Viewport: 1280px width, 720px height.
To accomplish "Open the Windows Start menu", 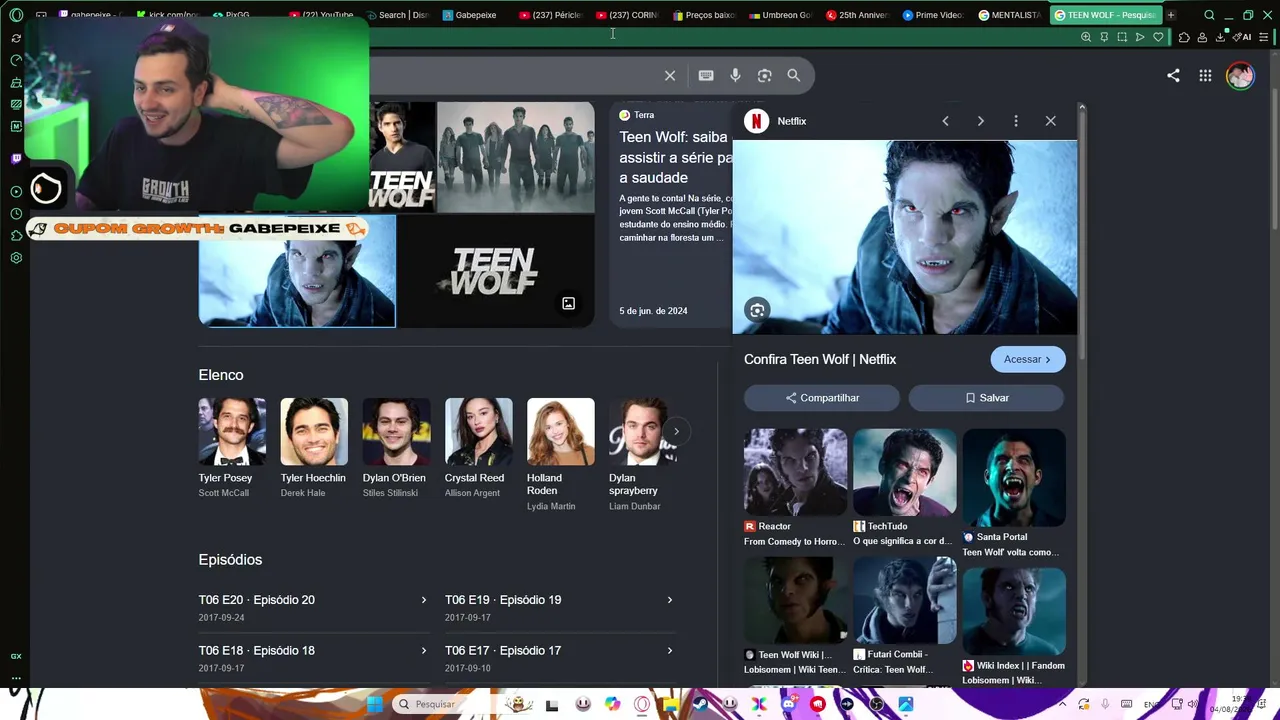I will tap(374, 704).
